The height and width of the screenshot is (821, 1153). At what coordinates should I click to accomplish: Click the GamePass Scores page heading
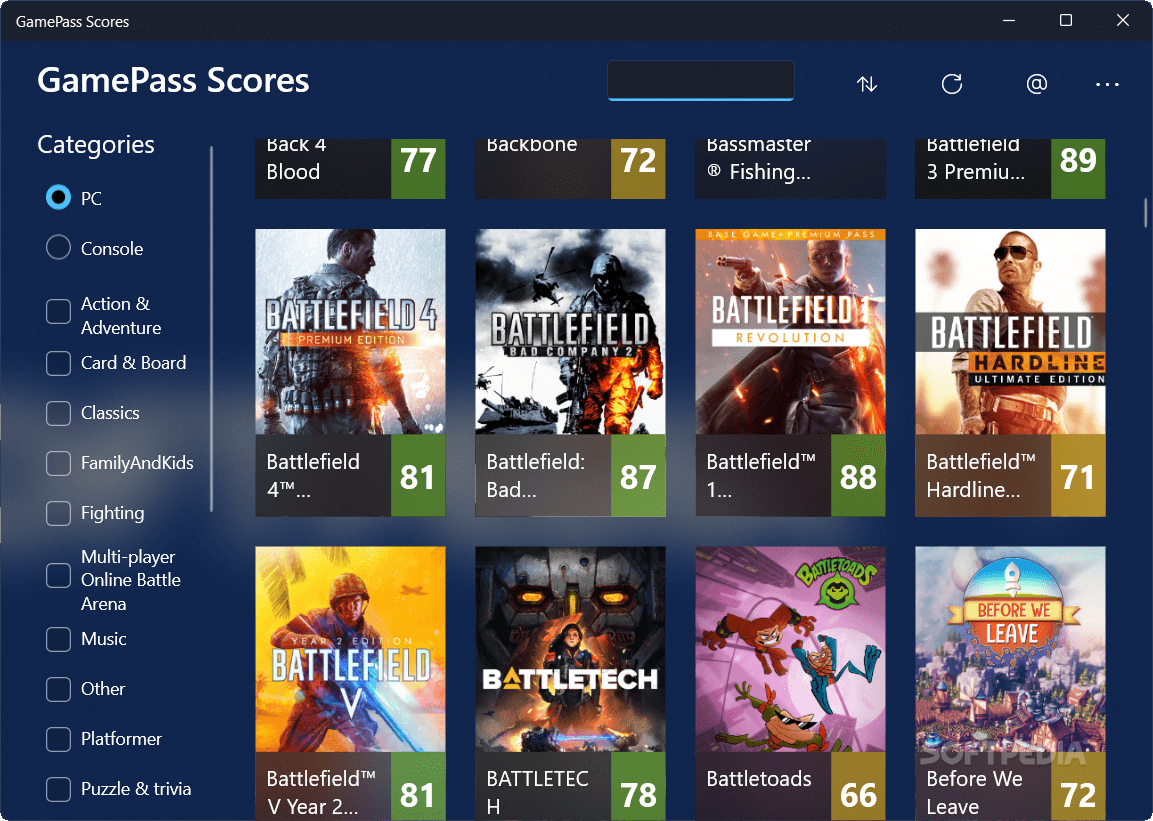[x=173, y=80]
